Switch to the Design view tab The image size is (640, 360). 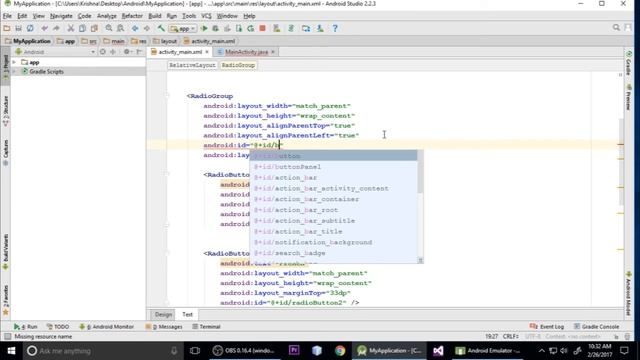pyautogui.click(x=163, y=314)
